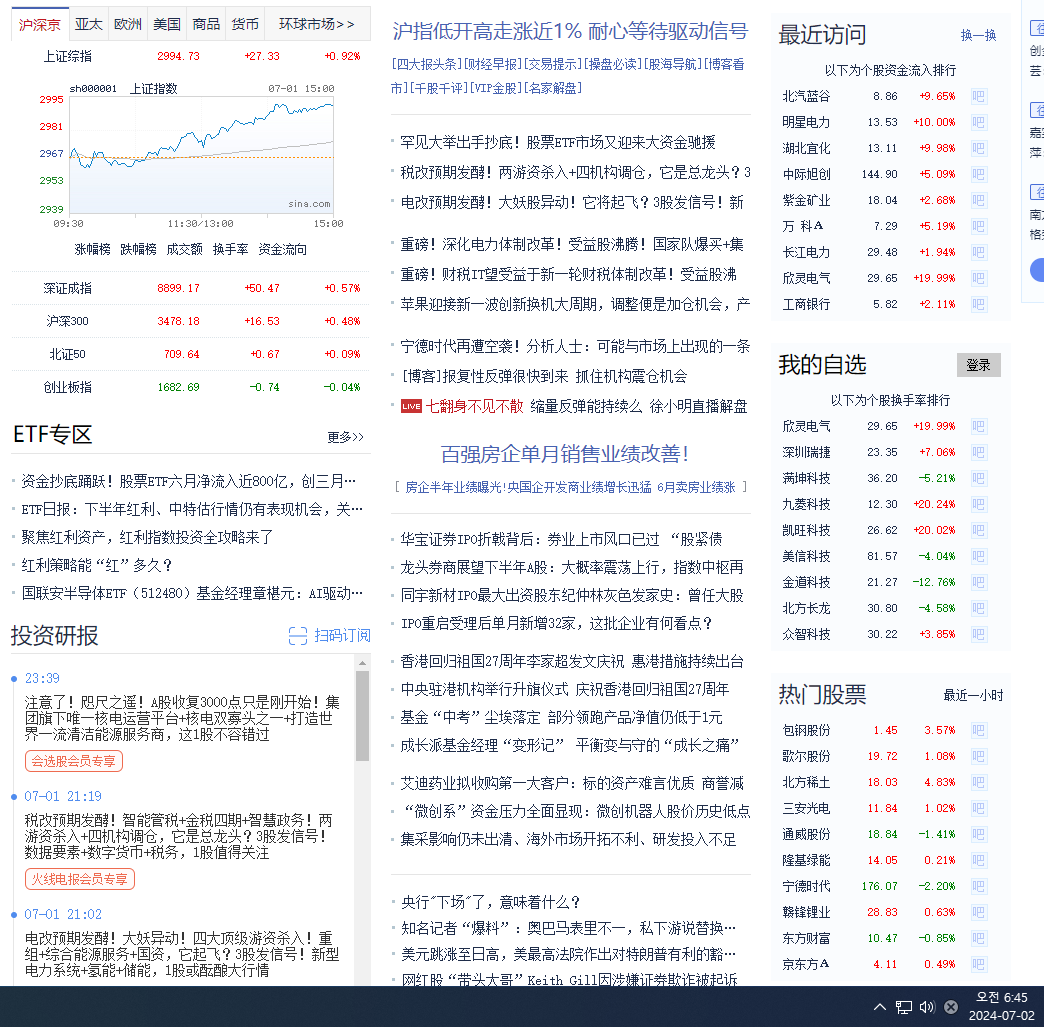Image resolution: width=1044 pixels, height=1027 pixels.
Task: Open the 换手率 ranking link
Action: coord(230,249)
